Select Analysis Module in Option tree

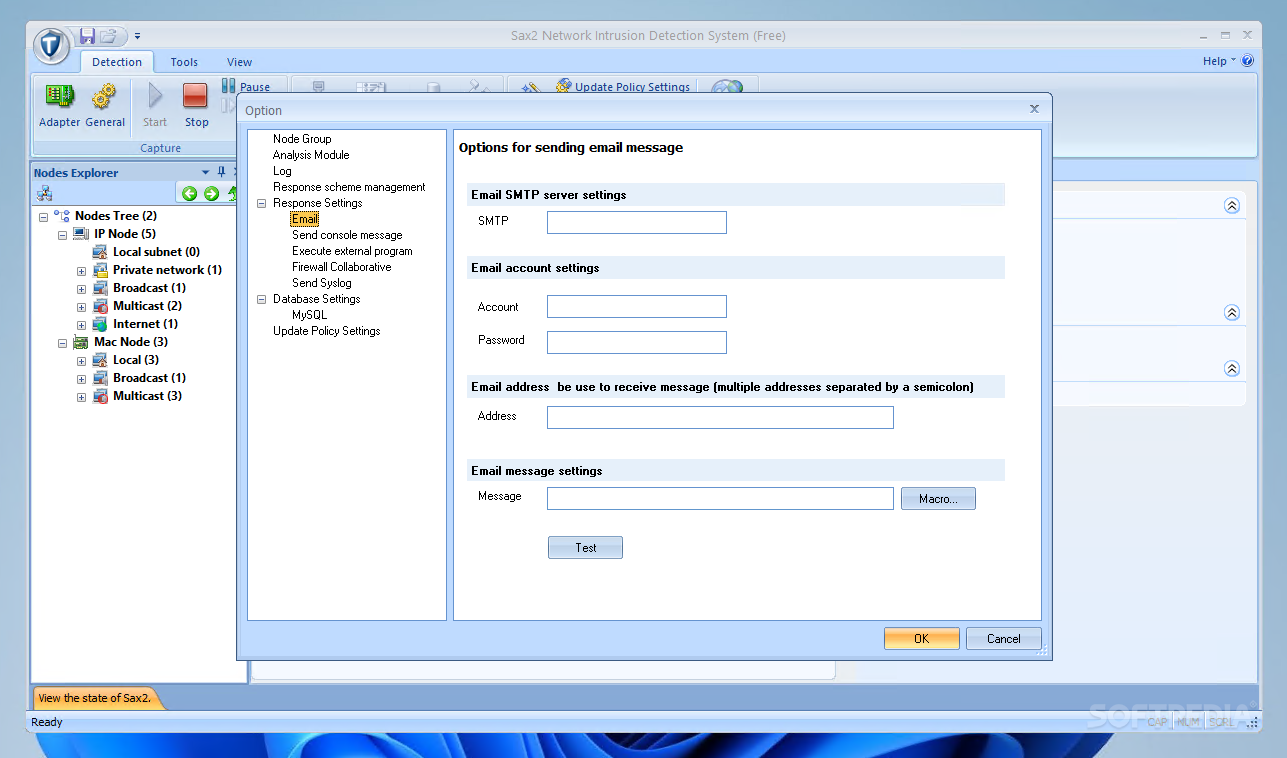pyautogui.click(x=311, y=155)
